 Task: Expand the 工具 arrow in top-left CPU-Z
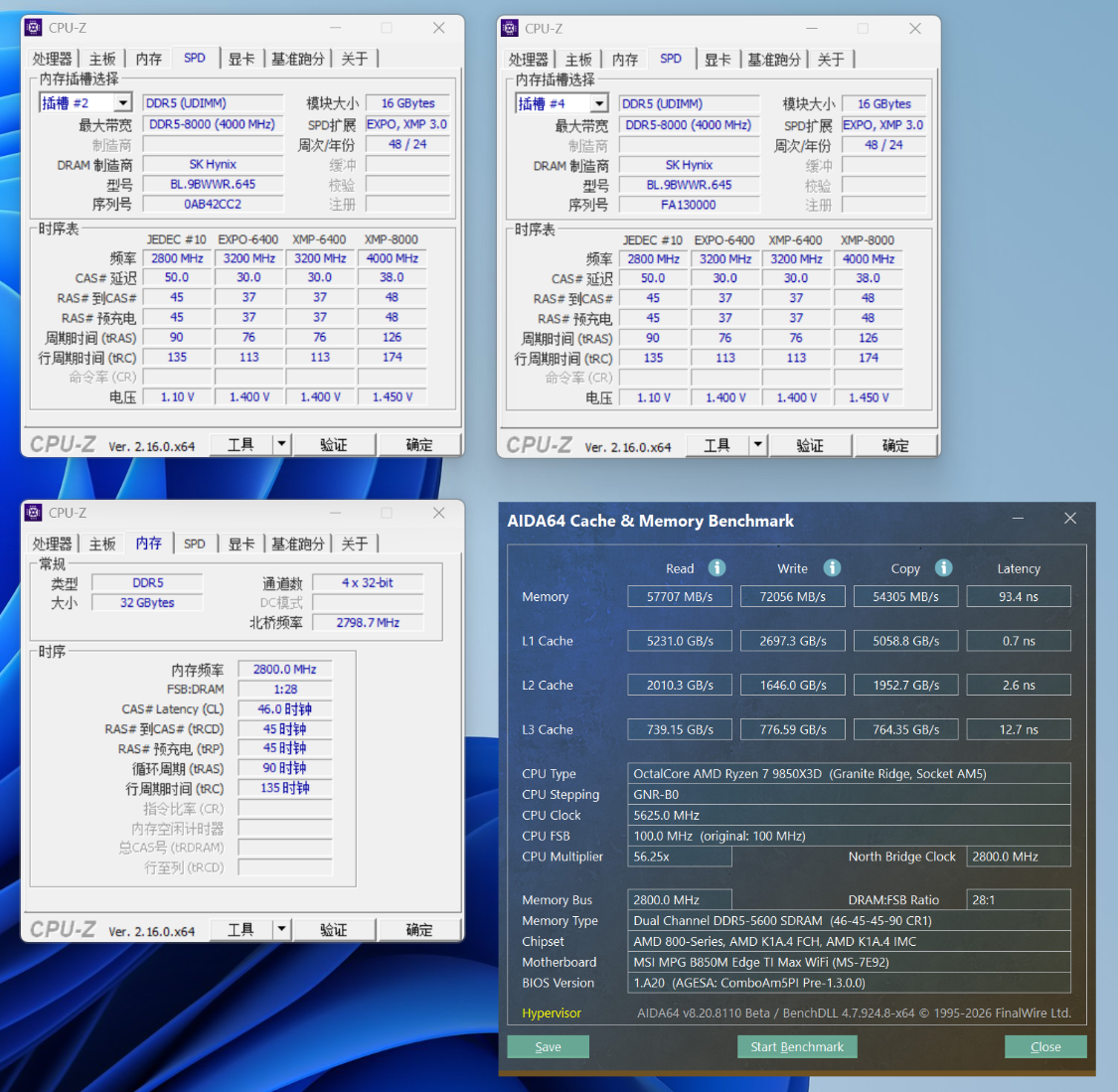(281, 445)
